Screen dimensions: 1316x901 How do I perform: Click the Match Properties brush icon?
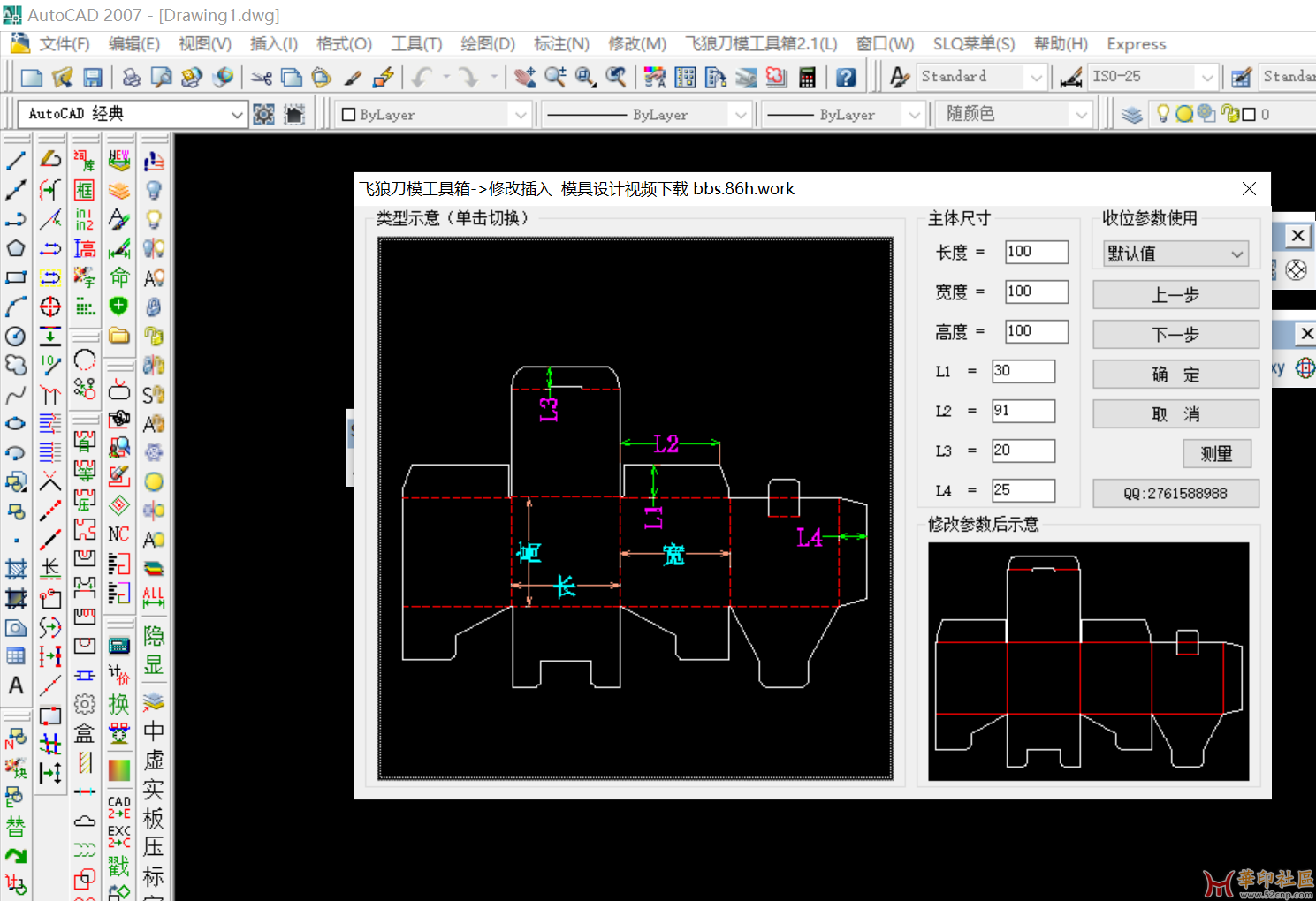coord(352,78)
